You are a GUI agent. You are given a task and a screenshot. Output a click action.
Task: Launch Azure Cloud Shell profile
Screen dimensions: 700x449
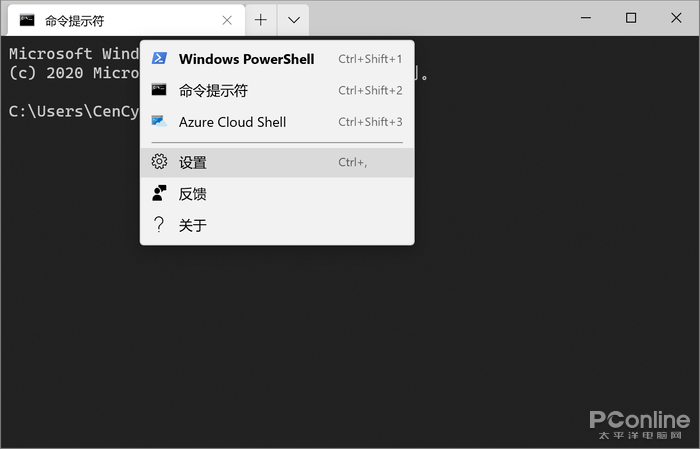coord(232,122)
